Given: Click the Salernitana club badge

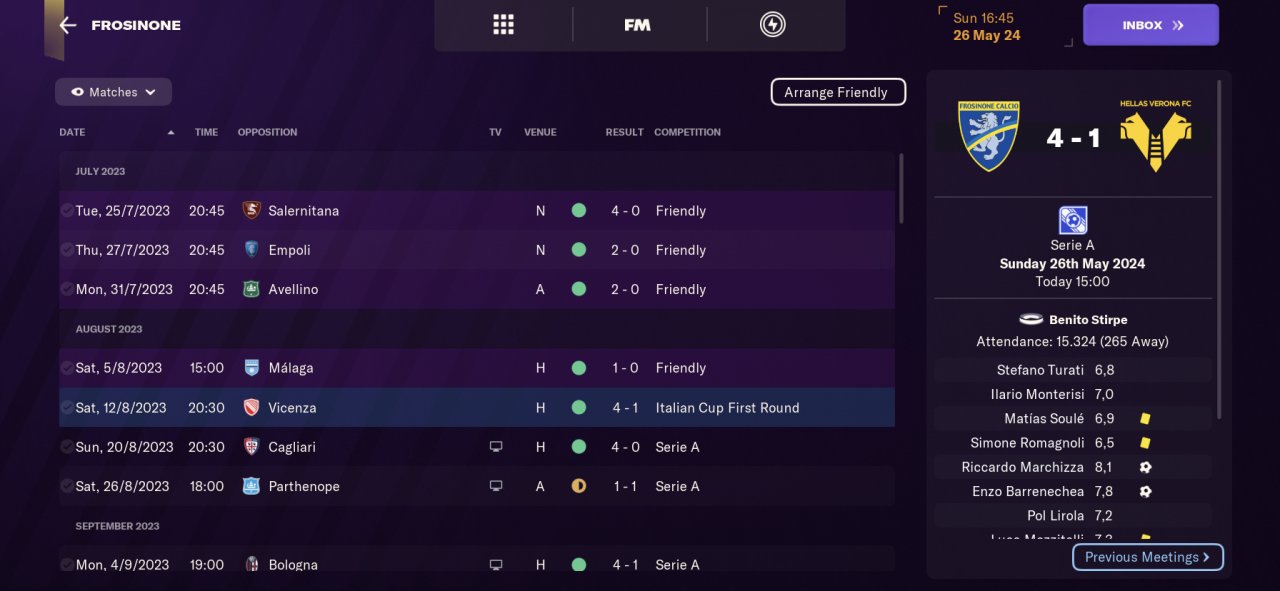Looking at the screenshot, I should pos(251,211).
